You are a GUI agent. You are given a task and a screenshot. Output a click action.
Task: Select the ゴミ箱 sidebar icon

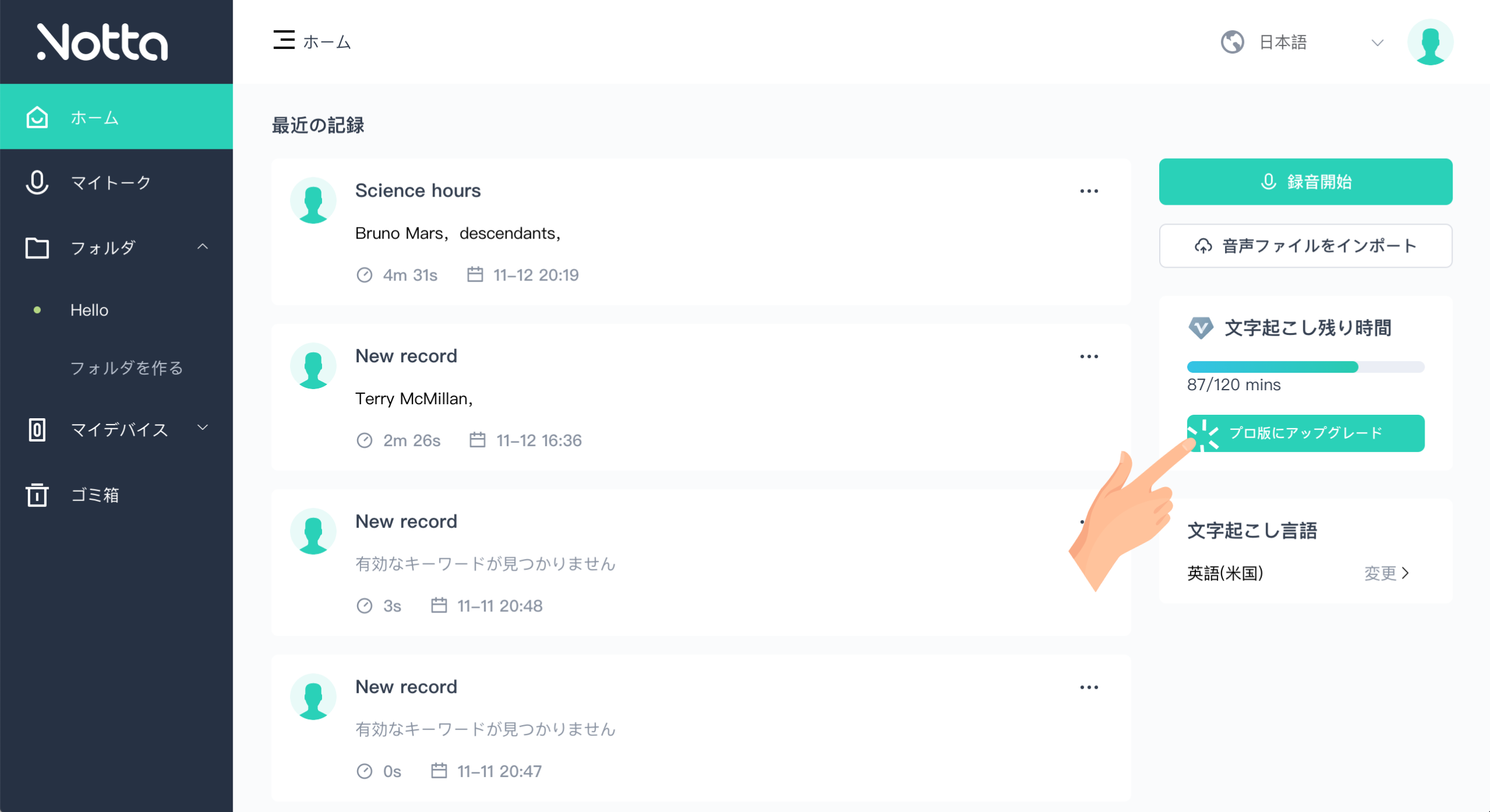tap(36, 495)
